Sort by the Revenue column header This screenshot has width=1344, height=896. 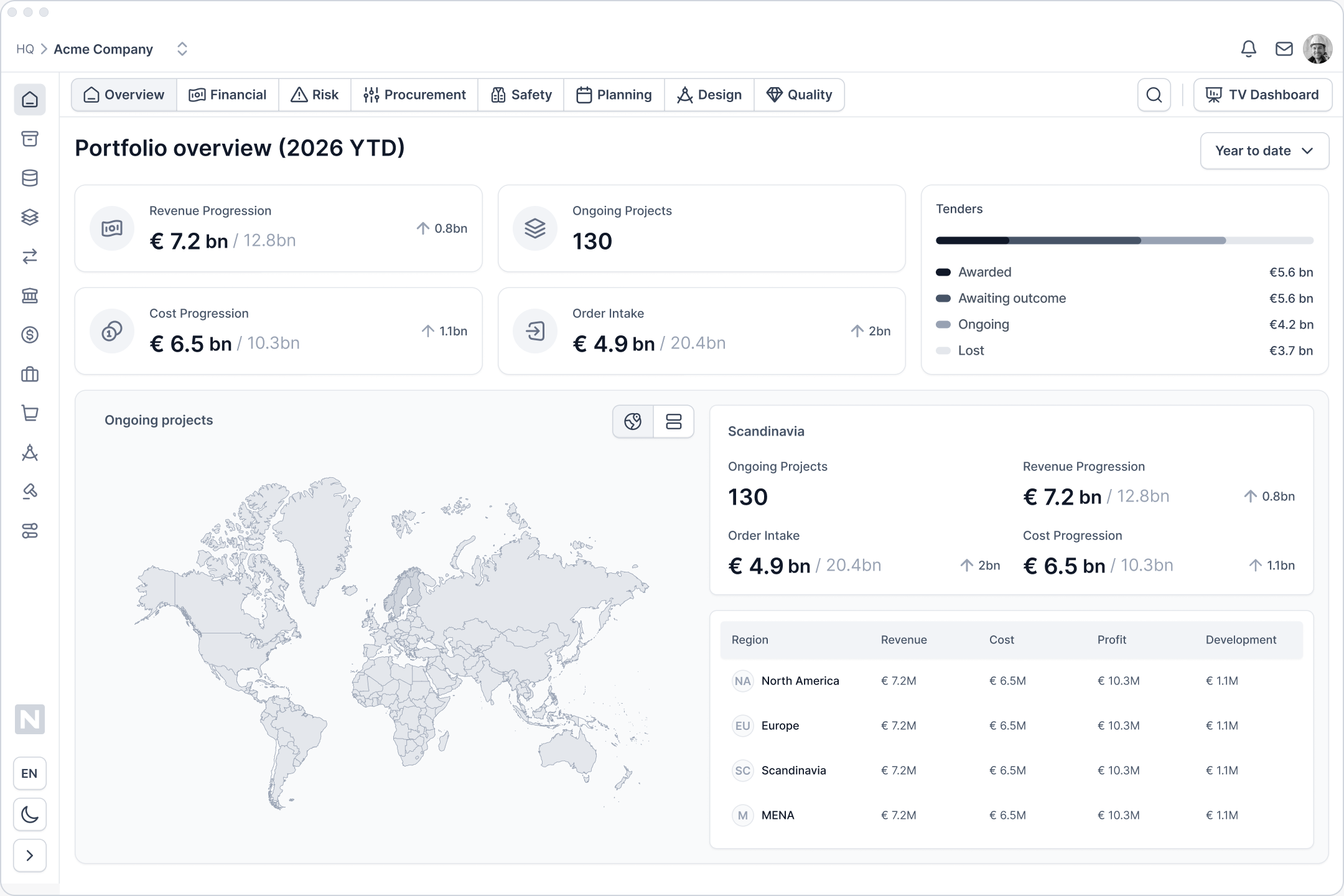pyautogui.click(x=903, y=640)
